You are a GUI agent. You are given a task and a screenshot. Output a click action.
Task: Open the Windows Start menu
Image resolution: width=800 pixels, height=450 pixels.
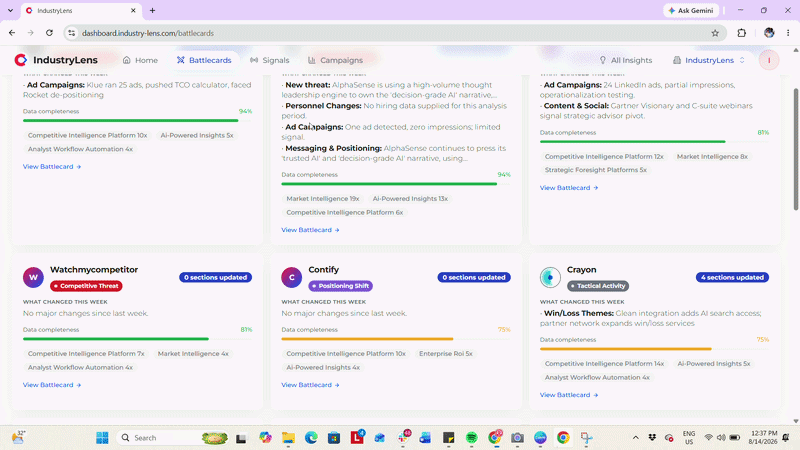(102, 438)
